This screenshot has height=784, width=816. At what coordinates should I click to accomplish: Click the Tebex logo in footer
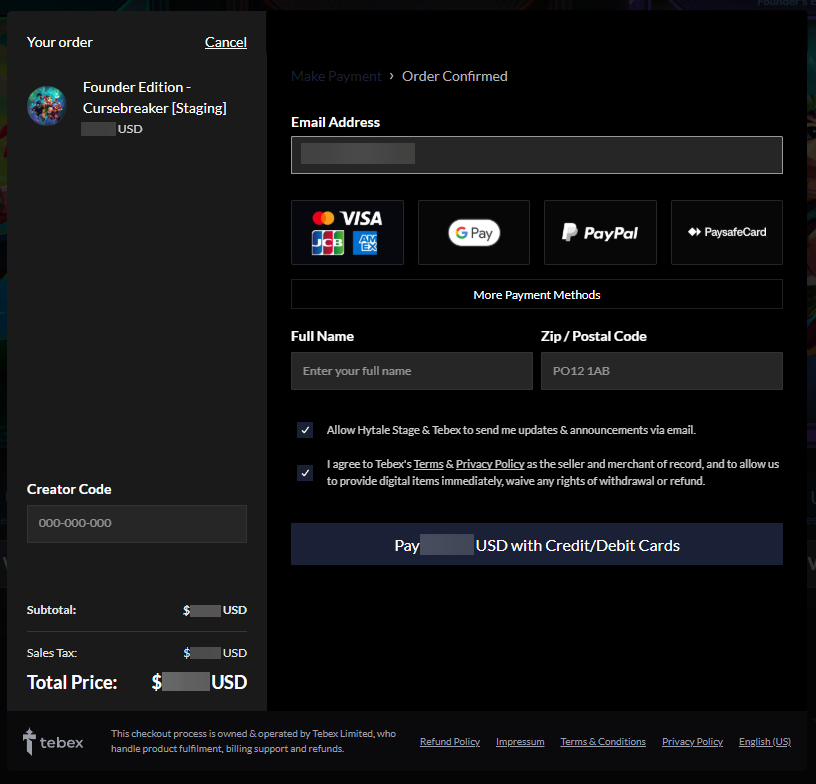coord(54,742)
